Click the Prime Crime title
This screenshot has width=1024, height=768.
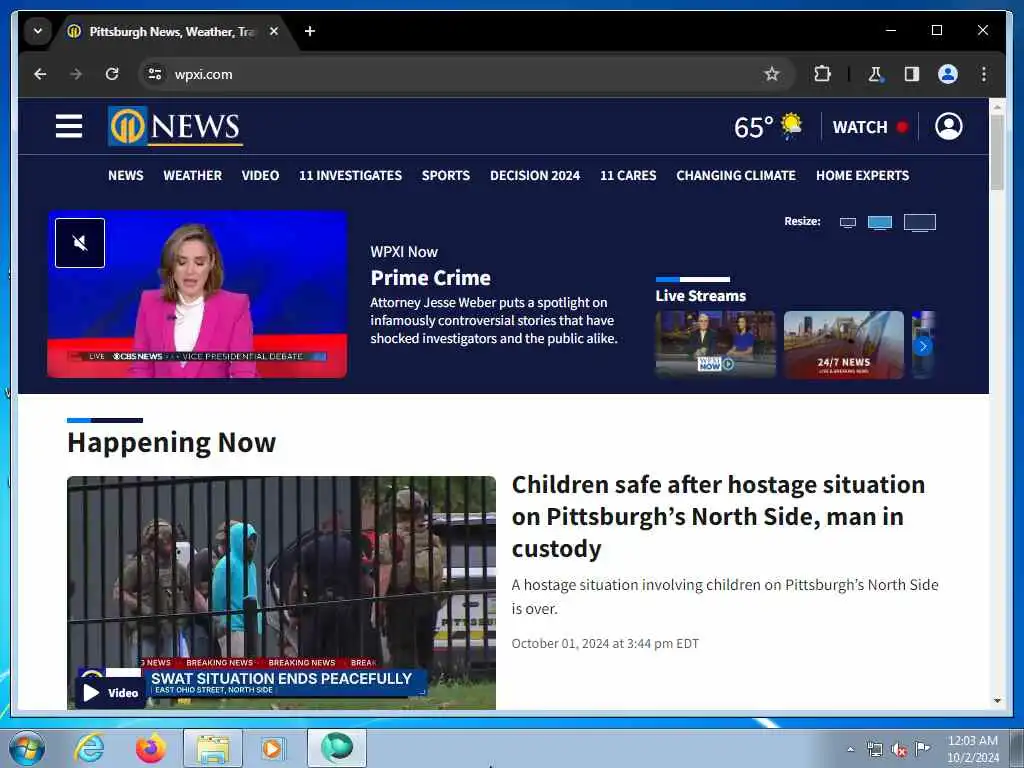point(430,278)
